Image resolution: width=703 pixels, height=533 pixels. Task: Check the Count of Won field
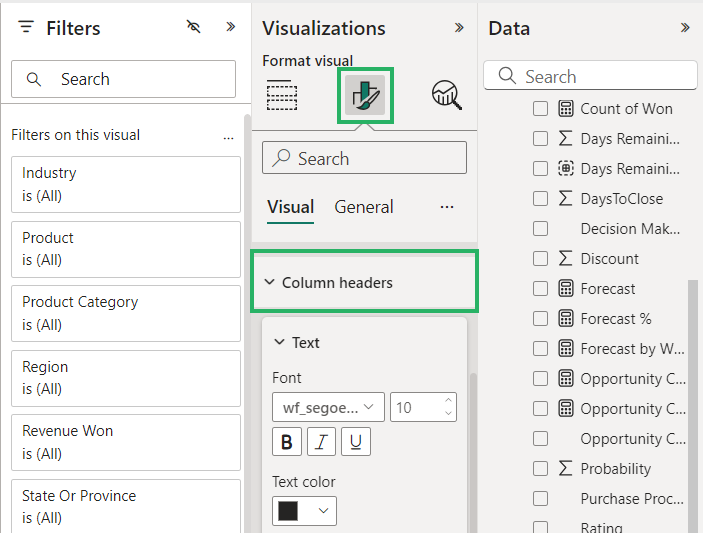[540, 109]
